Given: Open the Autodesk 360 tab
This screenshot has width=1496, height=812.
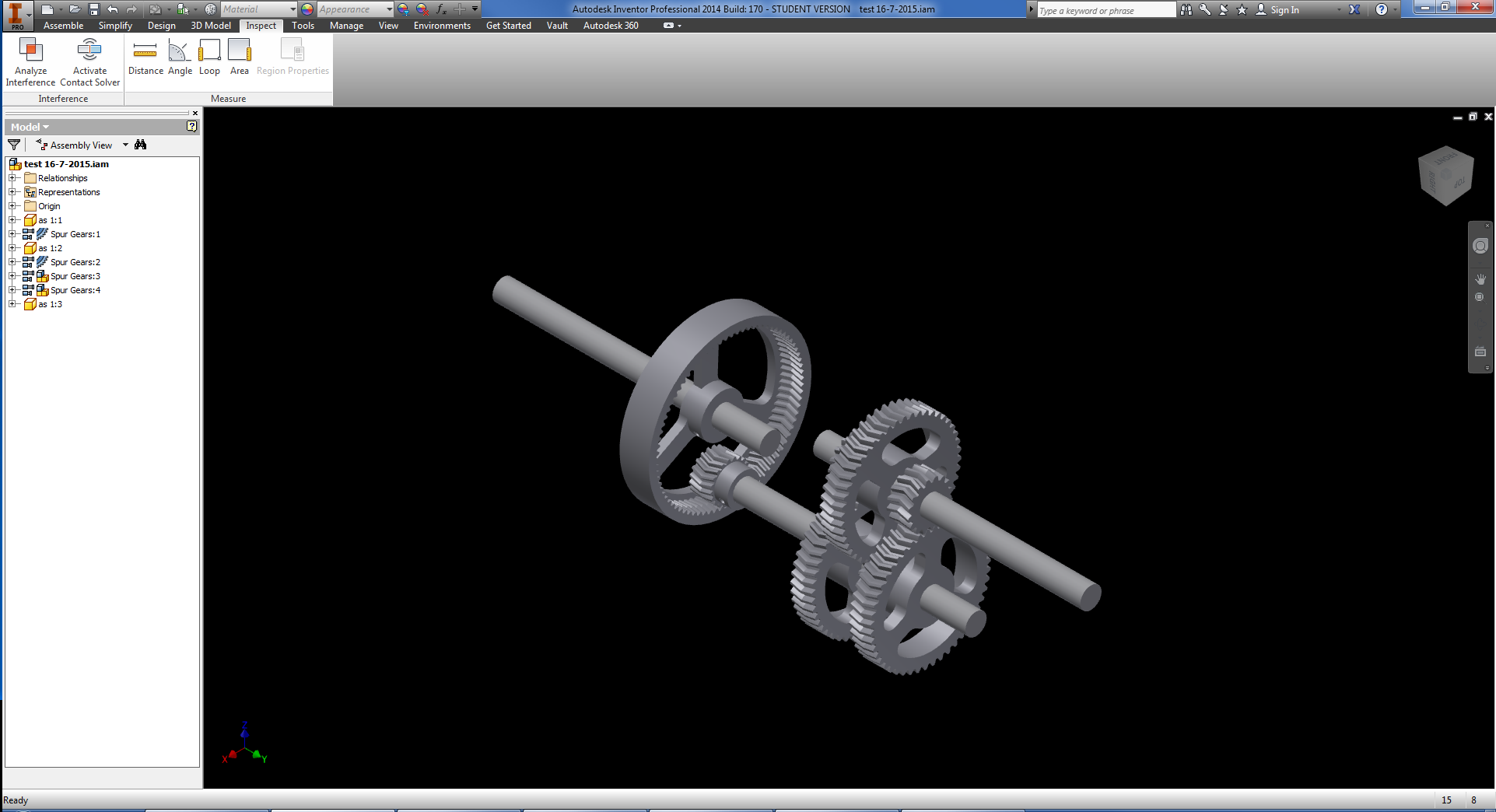Looking at the screenshot, I should [x=611, y=26].
